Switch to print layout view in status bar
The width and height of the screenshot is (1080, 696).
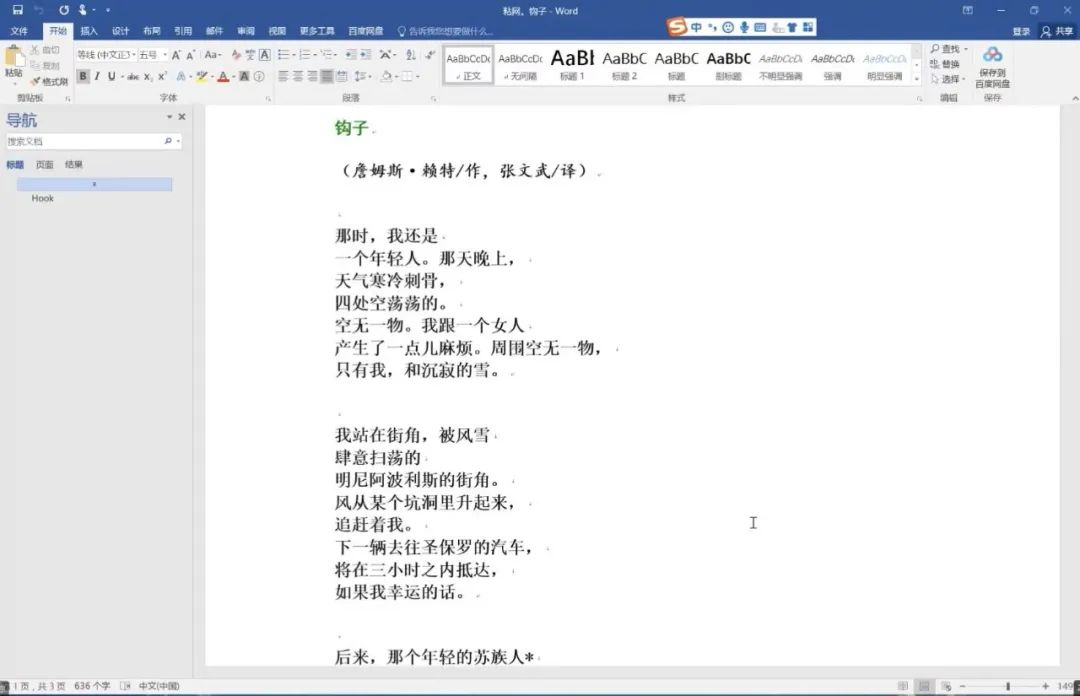coord(924,686)
